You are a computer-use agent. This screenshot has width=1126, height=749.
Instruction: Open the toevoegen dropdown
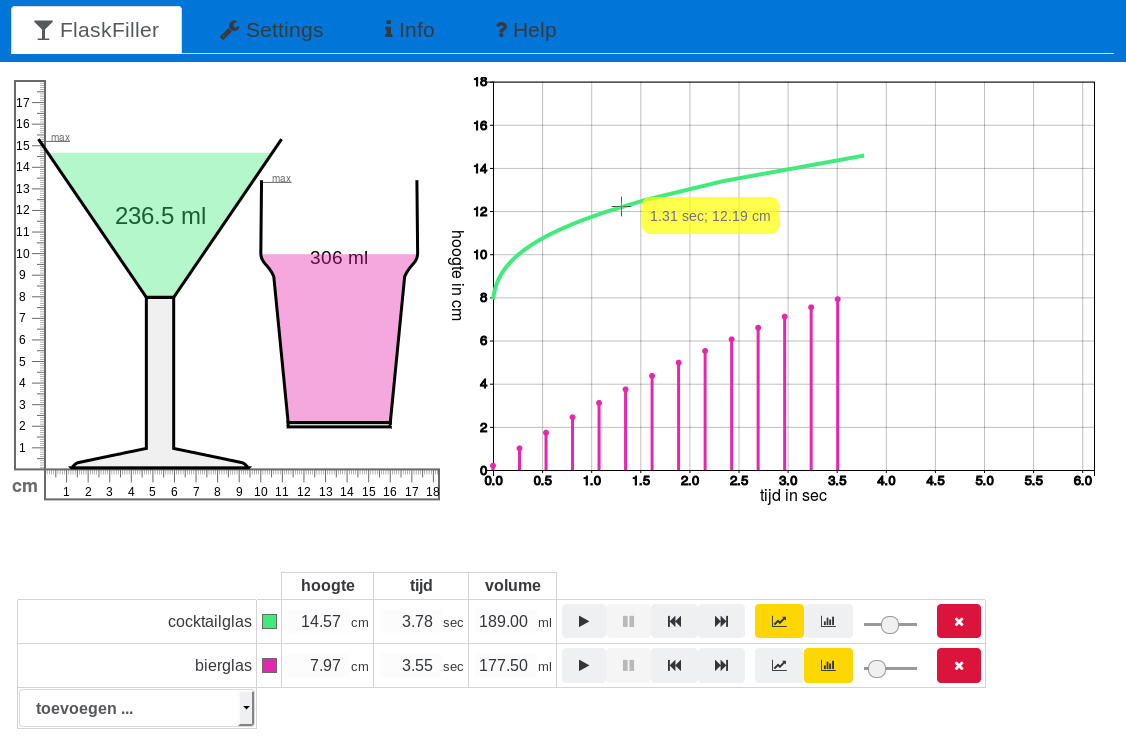click(x=136, y=708)
